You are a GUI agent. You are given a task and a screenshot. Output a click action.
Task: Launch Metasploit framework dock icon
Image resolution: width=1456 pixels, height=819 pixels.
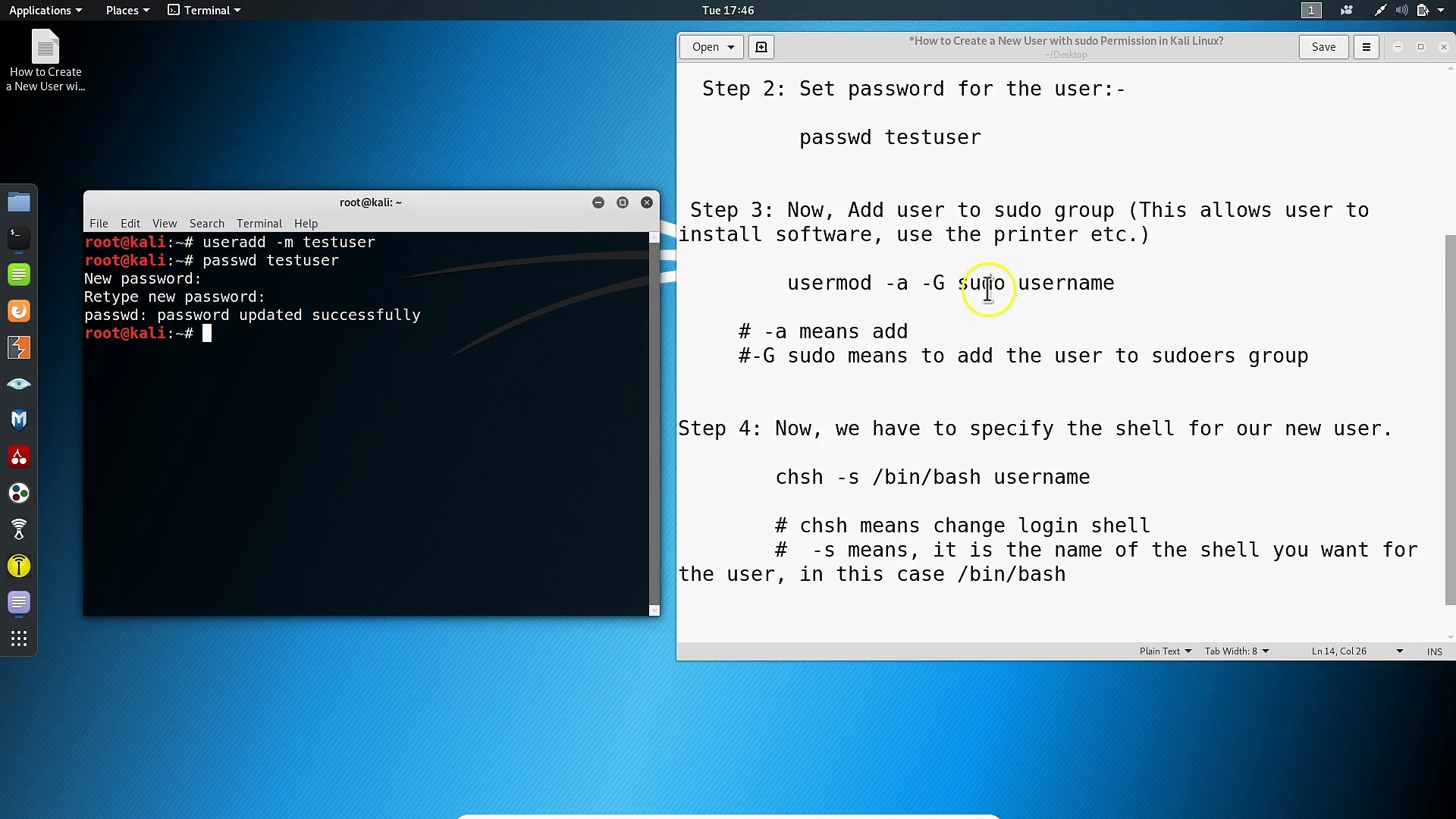pos(19,420)
